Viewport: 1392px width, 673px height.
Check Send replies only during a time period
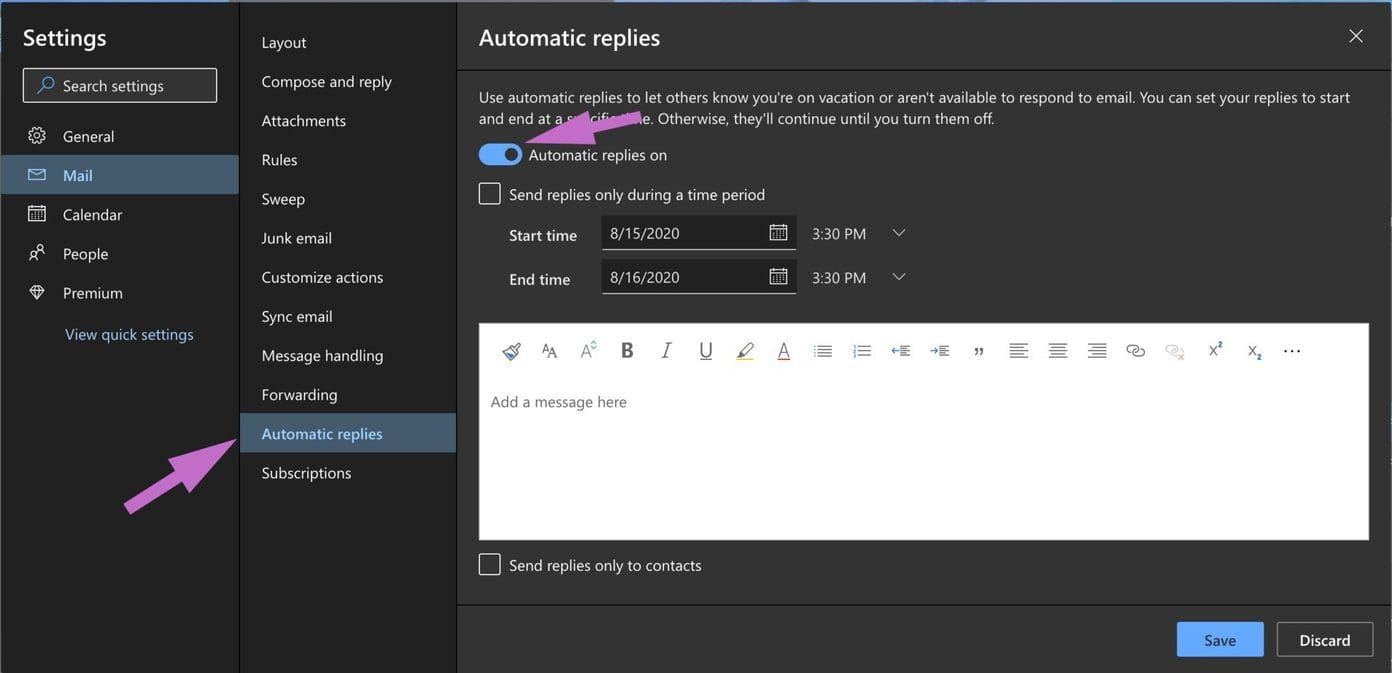click(x=489, y=194)
